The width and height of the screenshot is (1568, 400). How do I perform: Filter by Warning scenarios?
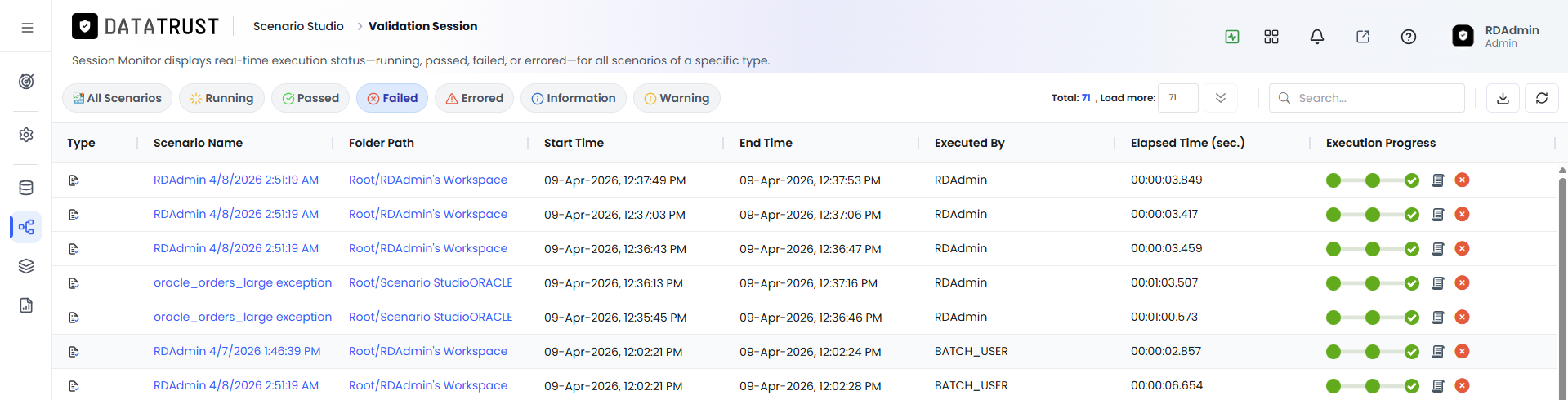point(677,98)
